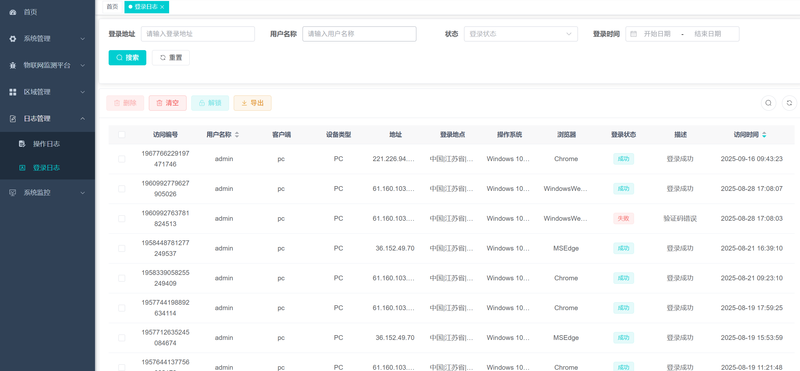Image resolution: width=800 pixels, height=371 pixels.
Task: Switch to the 首页 tab
Action: coord(112,7)
